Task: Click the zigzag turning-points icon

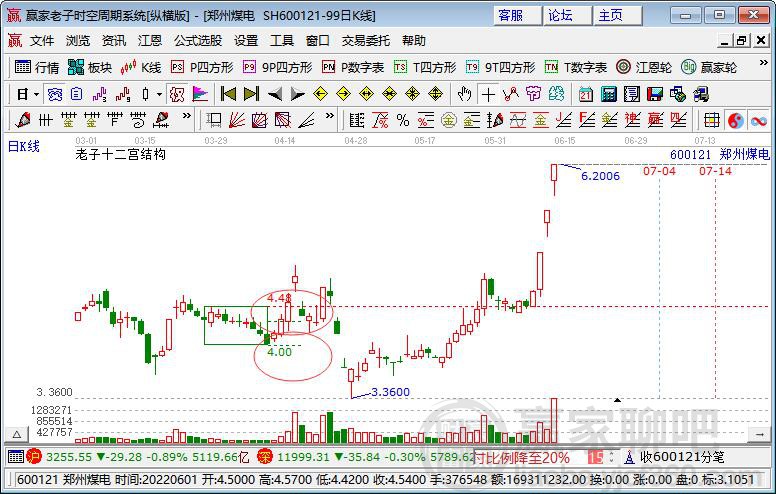Action: pyautogui.click(x=511, y=94)
